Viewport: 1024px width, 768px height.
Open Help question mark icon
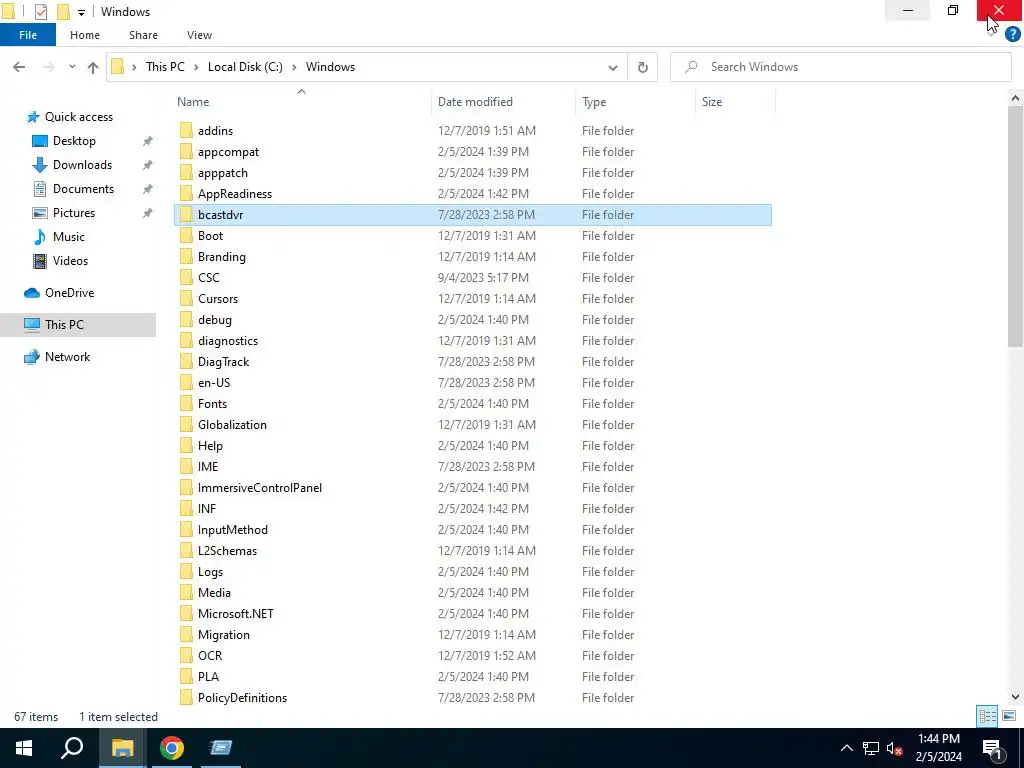click(x=1012, y=34)
